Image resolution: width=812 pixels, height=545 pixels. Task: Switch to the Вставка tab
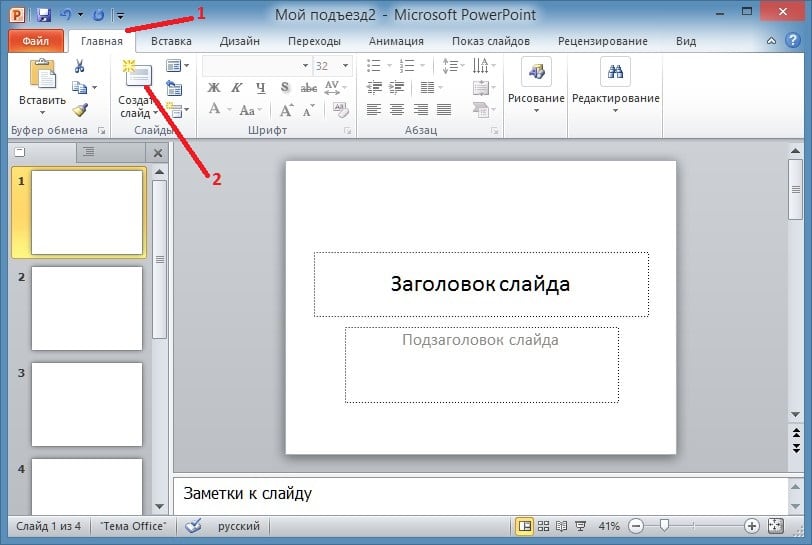click(171, 41)
